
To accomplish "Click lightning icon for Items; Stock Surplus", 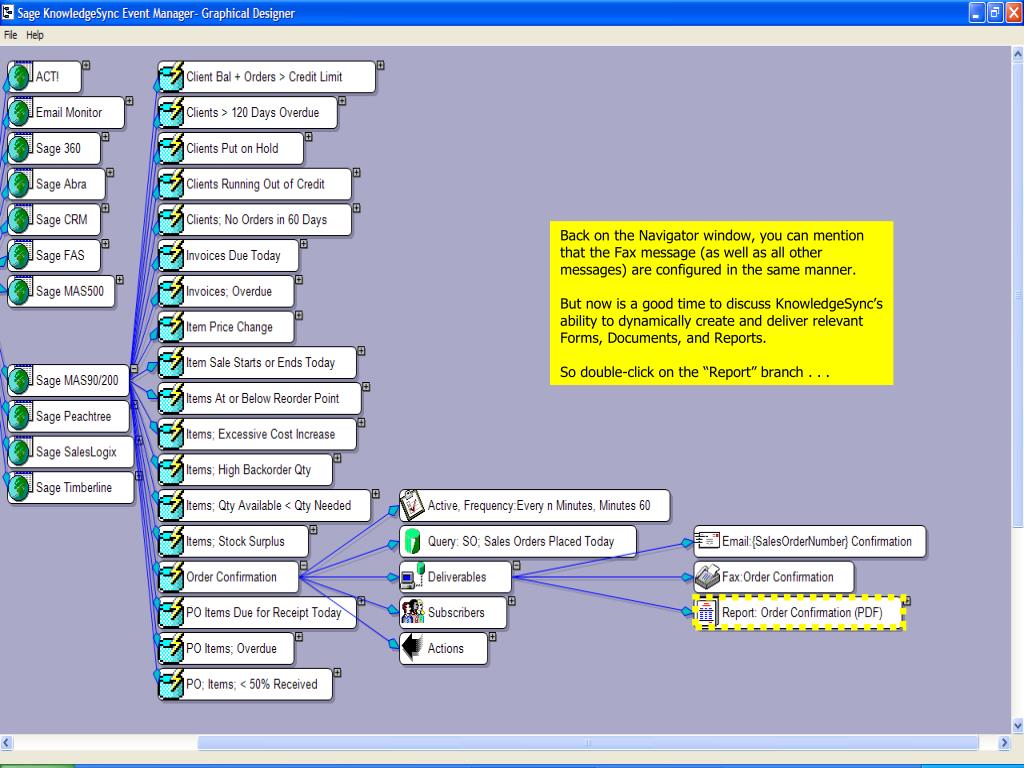I will click(x=171, y=541).
